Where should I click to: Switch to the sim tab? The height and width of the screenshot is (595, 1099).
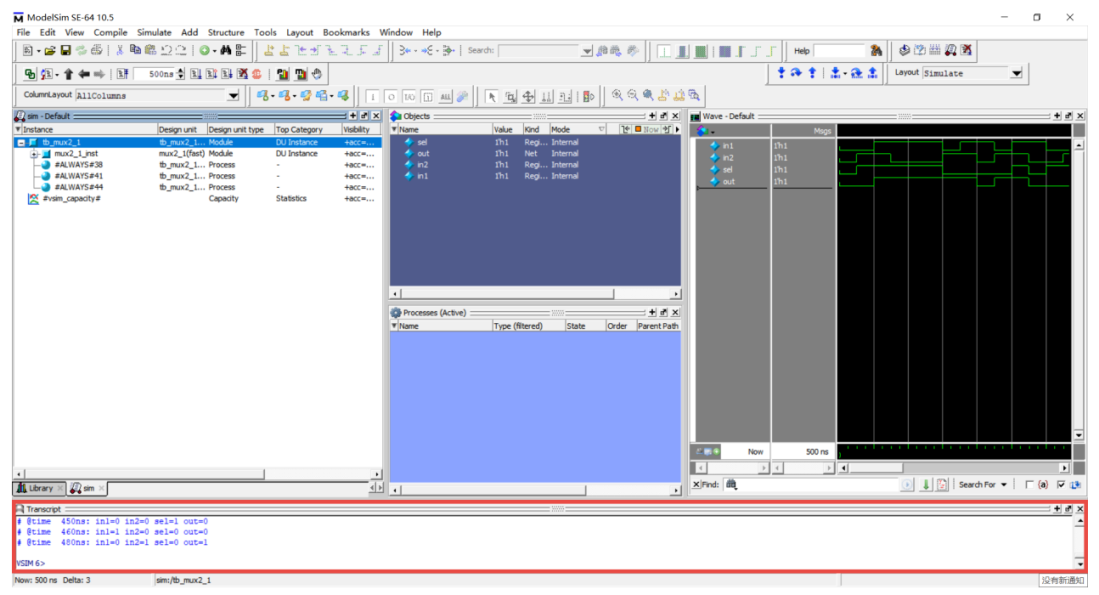(87, 488)
